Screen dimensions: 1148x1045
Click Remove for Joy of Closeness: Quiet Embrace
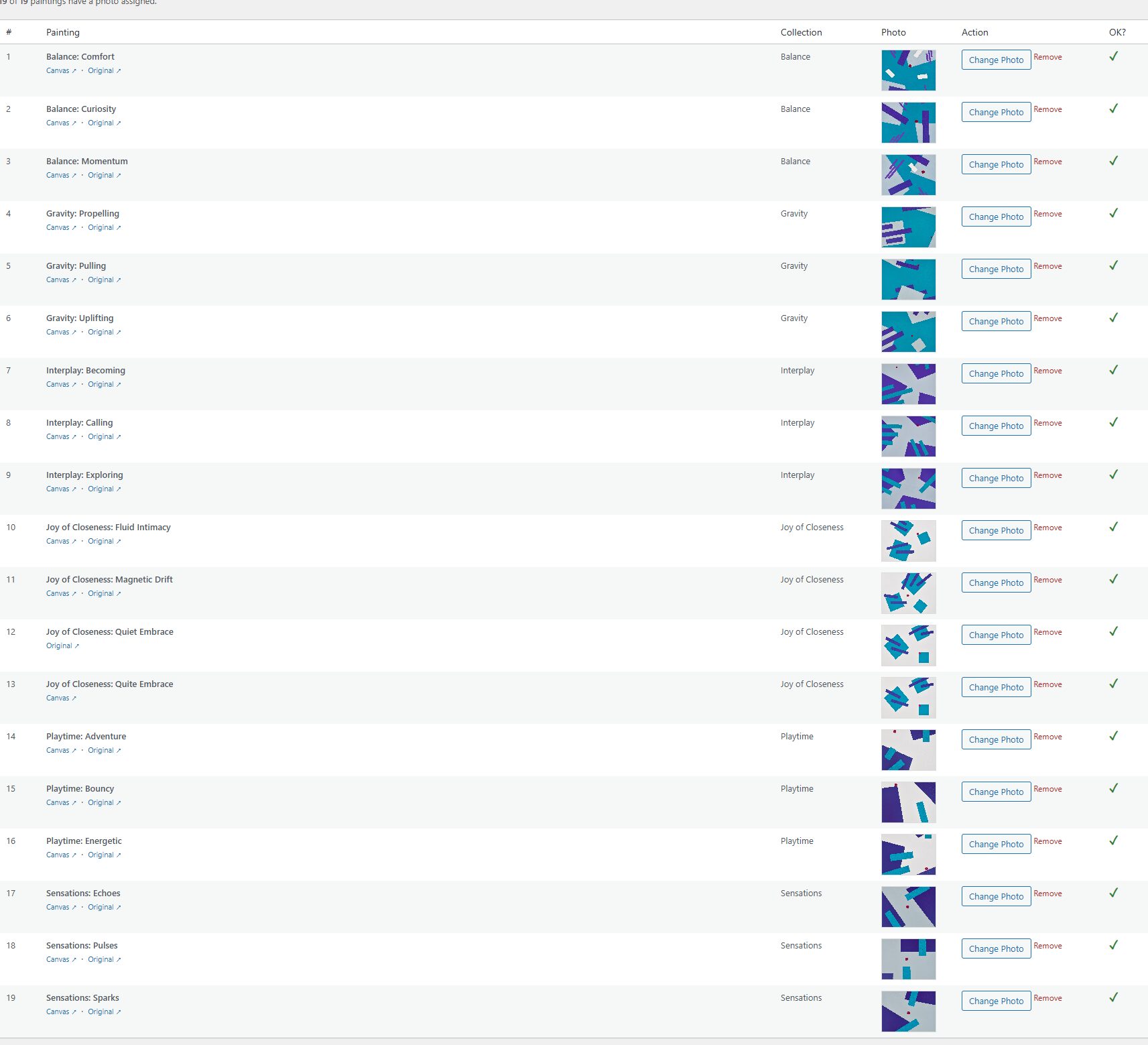(1047, 632)
